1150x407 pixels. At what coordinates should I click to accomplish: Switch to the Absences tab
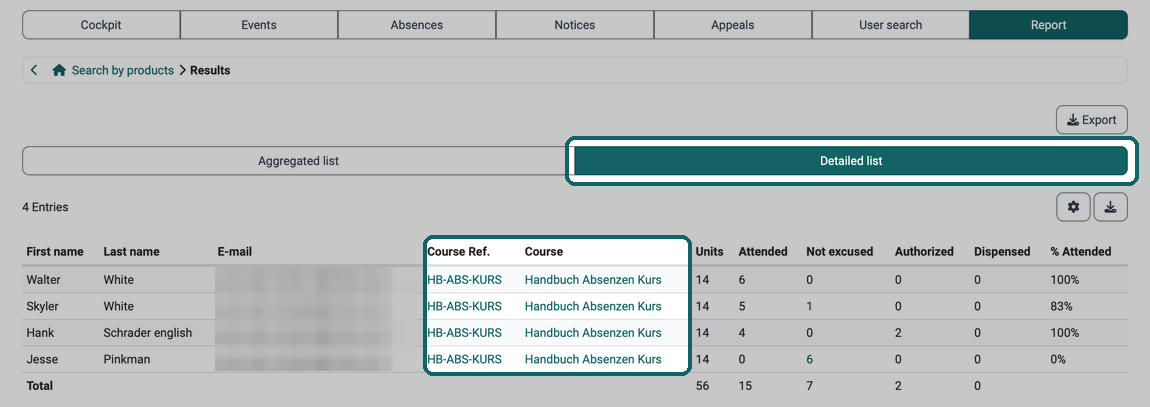point(417,25)
